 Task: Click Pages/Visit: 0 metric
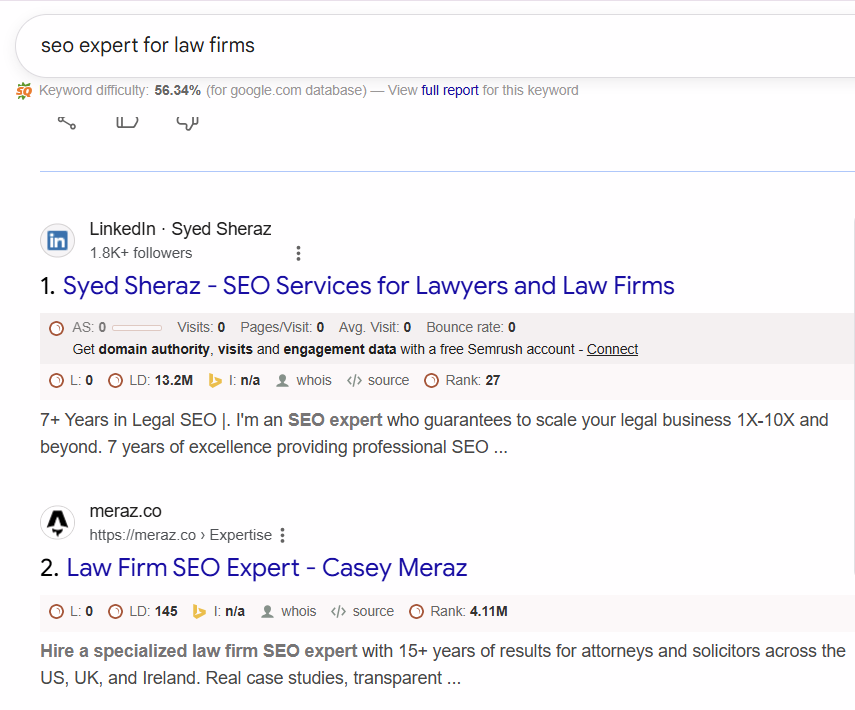[x=282, y=327]
